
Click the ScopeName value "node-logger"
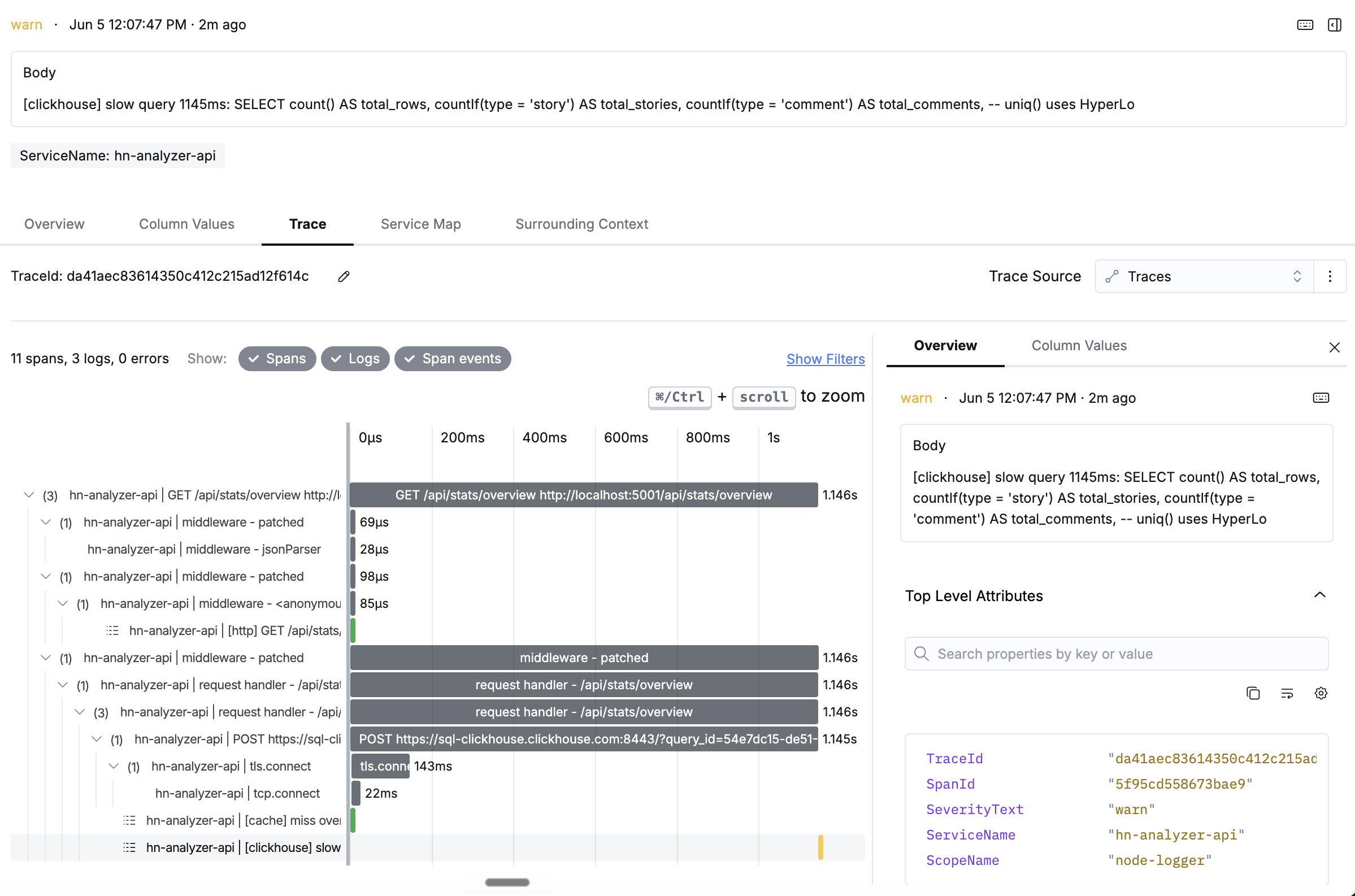[1160, 860]
